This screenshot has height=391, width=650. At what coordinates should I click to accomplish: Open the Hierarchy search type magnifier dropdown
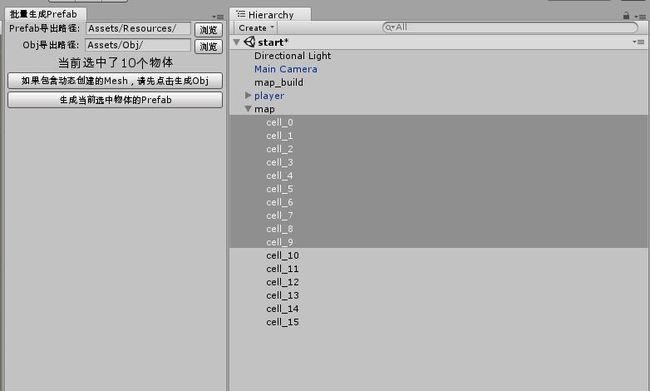pos(389,28)
